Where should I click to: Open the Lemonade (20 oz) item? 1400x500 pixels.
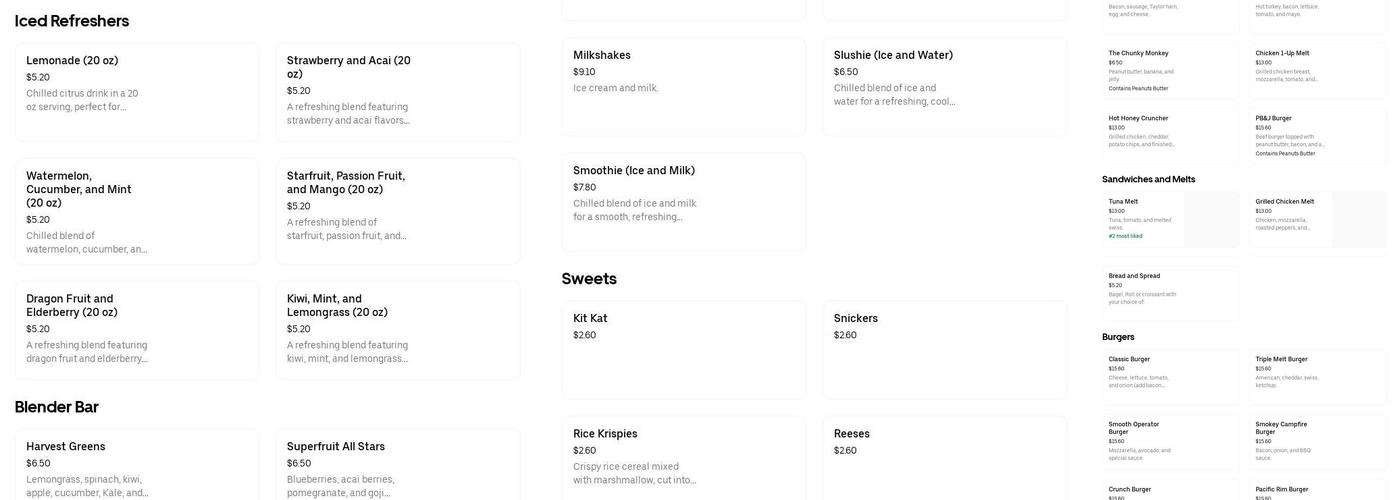tap(136, 91)
